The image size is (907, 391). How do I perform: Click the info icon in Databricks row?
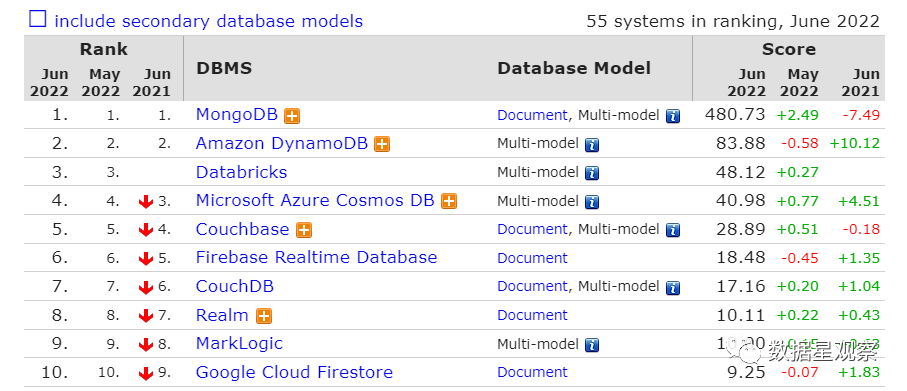click(592, 173)
